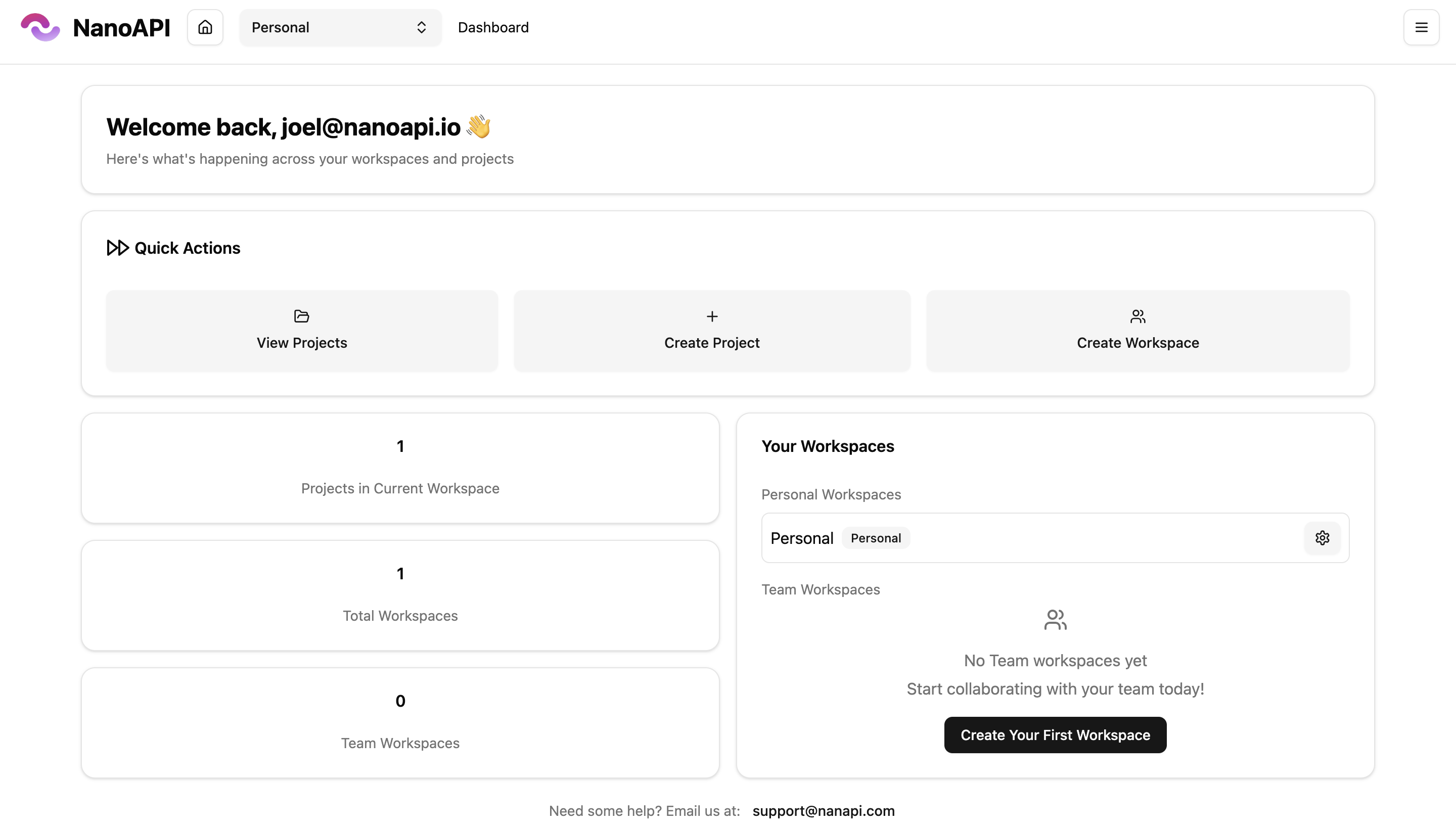Click the plus icon above Create Project
This screenshot has width=1456, height=827.
711,316
